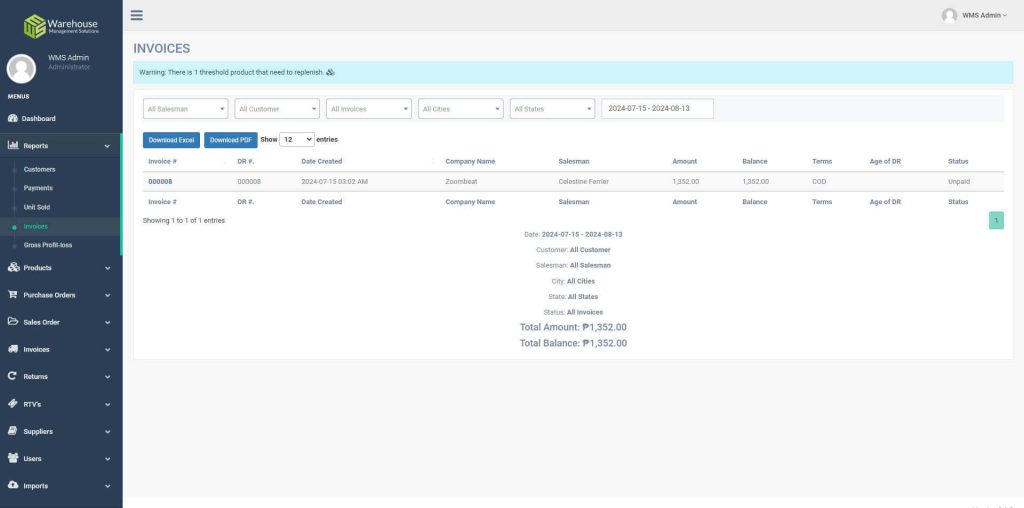Select the Invoices report submenu item

coord(35,227)
